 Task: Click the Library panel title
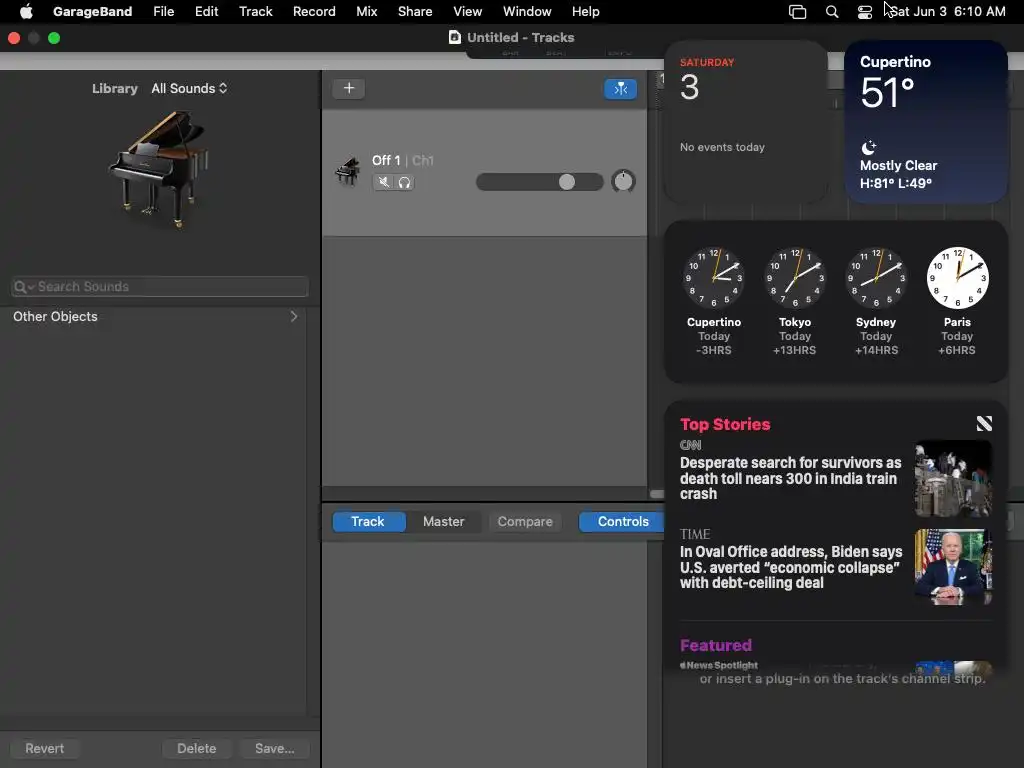tap(114, 88)
